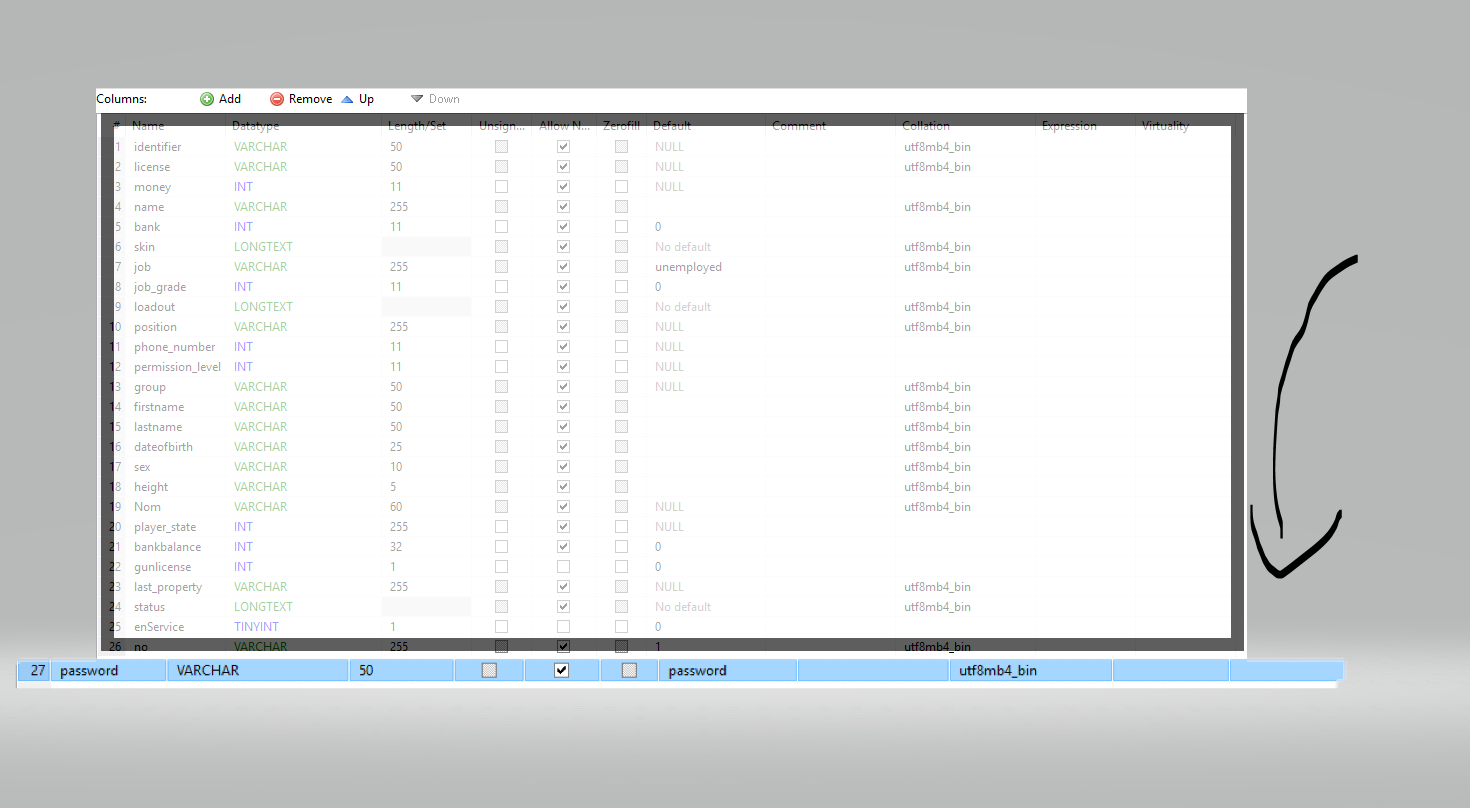
Task: Move column up with blue Up arrow
Action: (x=347, y=99)
